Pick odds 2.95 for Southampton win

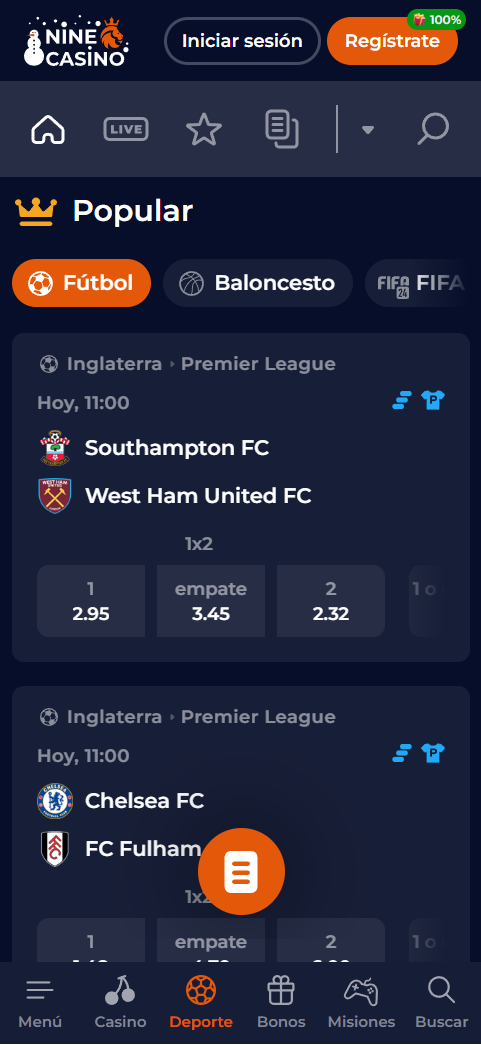tap(91, 601)
